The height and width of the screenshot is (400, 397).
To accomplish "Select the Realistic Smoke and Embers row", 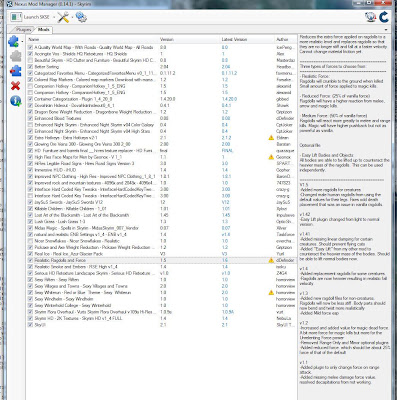I will (x=161, y=267).
